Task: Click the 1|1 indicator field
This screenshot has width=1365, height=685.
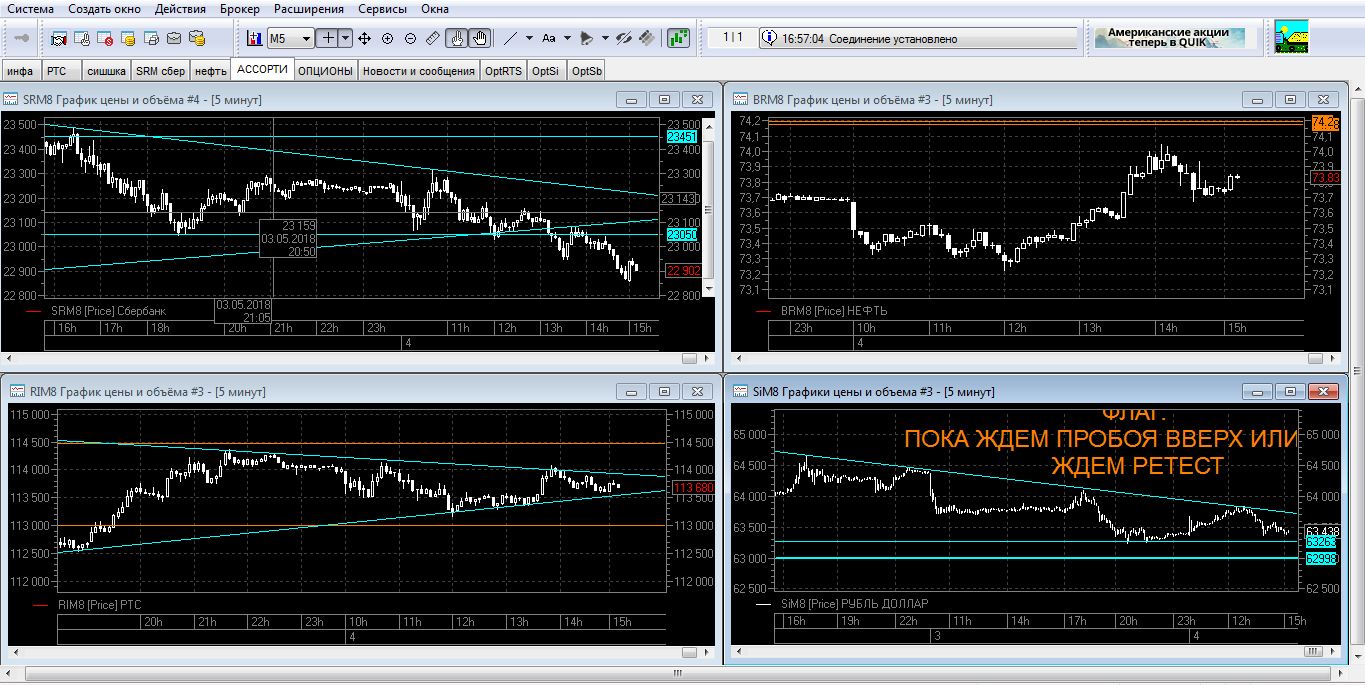Action: pyautogui.click(x=733, y=38)
